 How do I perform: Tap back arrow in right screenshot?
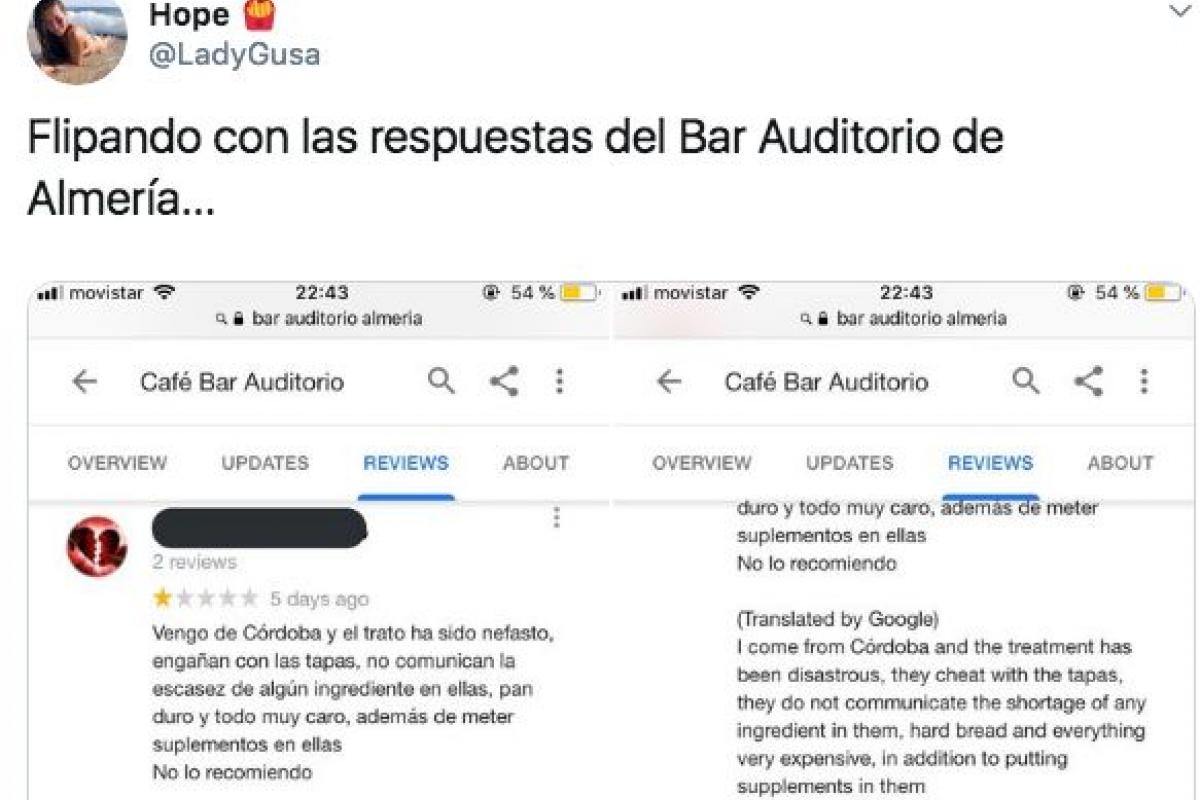pyautogui.click(x=668, y=382)
